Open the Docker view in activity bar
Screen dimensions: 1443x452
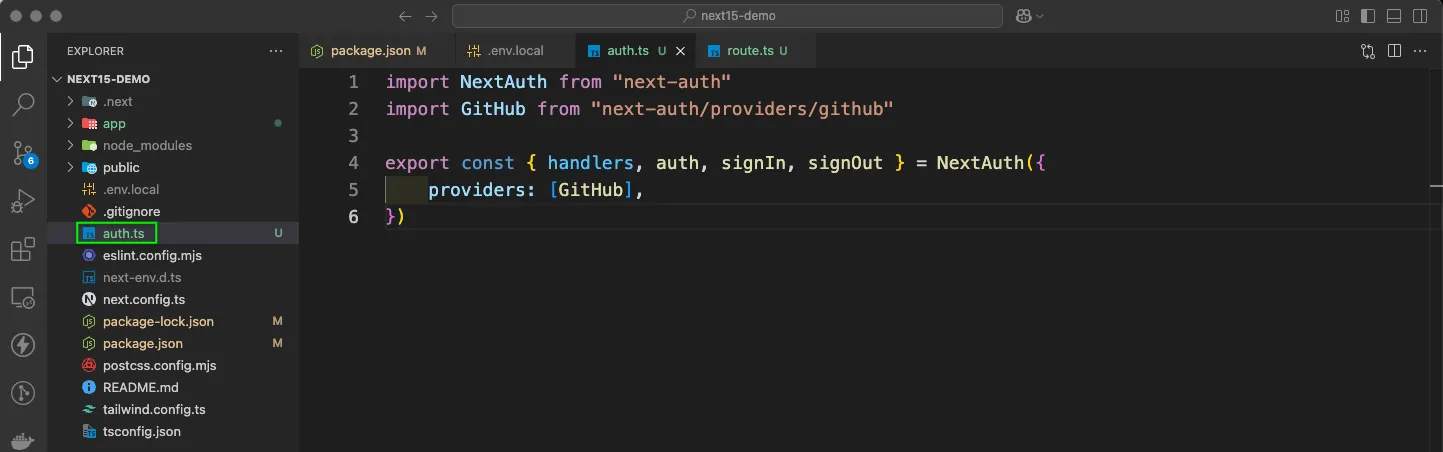pyautogui.click(x=23, y=440)
